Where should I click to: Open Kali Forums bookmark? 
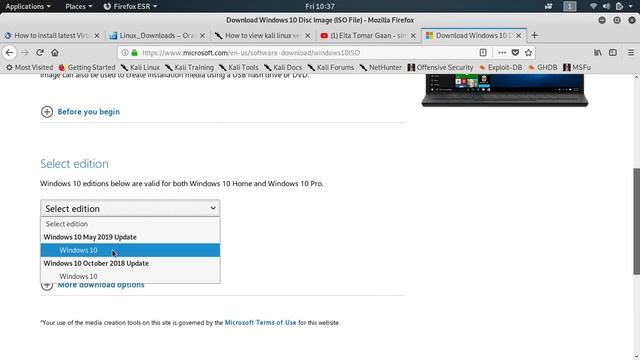(x=331, y=67)
